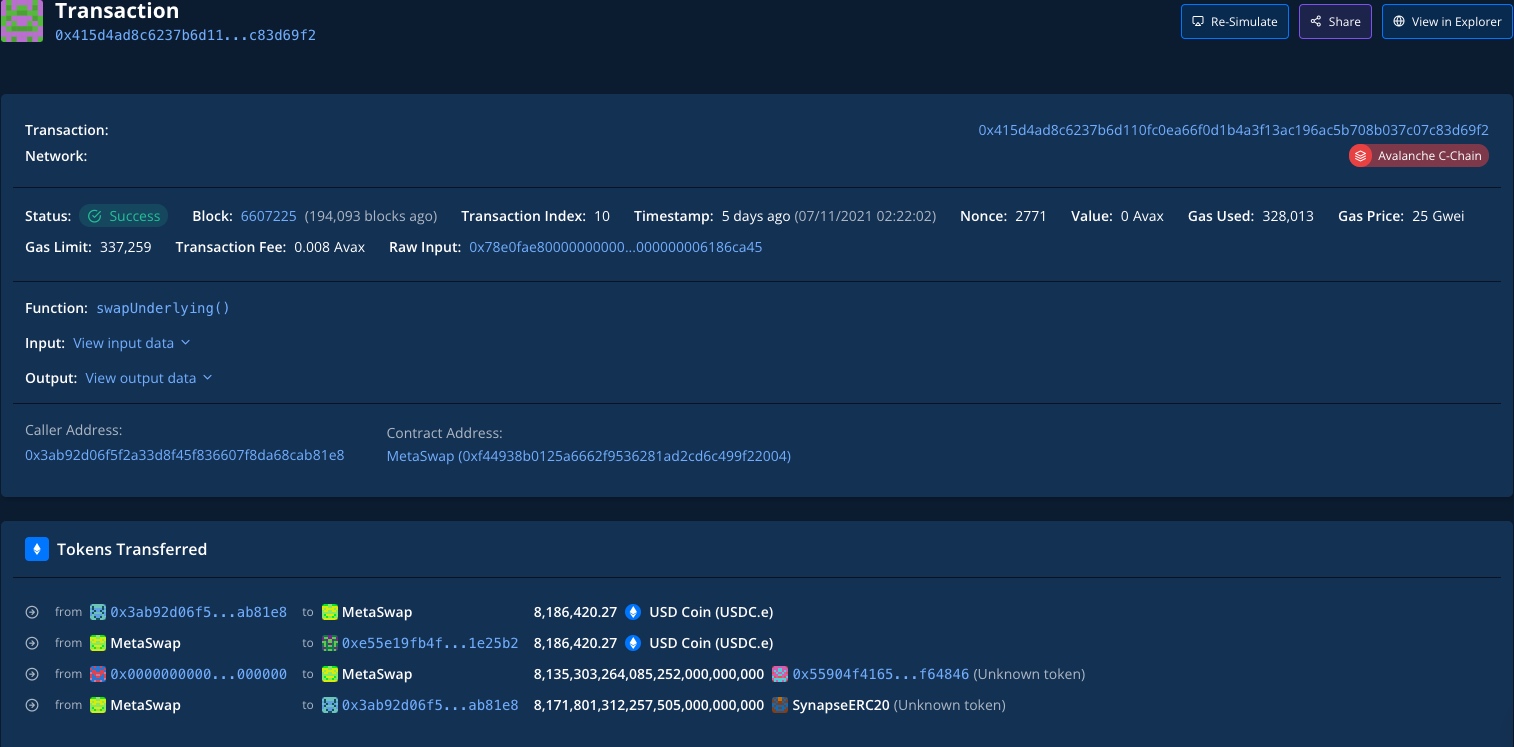1514x747 pixels.
Task: Click MetaSwap recipient name in the first row
Action: [x=377, y=612]
